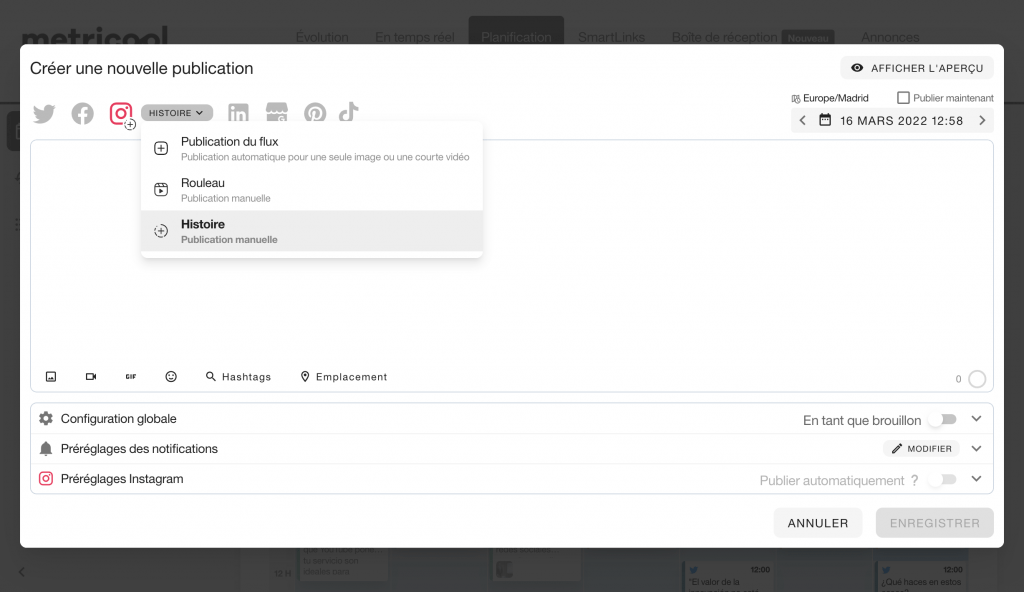
Task: Add a video with the camera icon
Action: click(91, 377)
